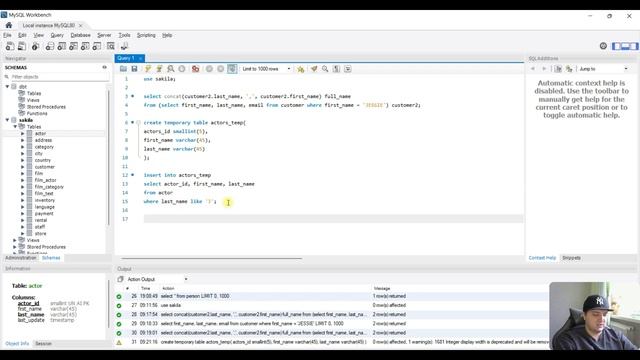
Task: Expand the sakila Views folder
Action: coord(15,240)
